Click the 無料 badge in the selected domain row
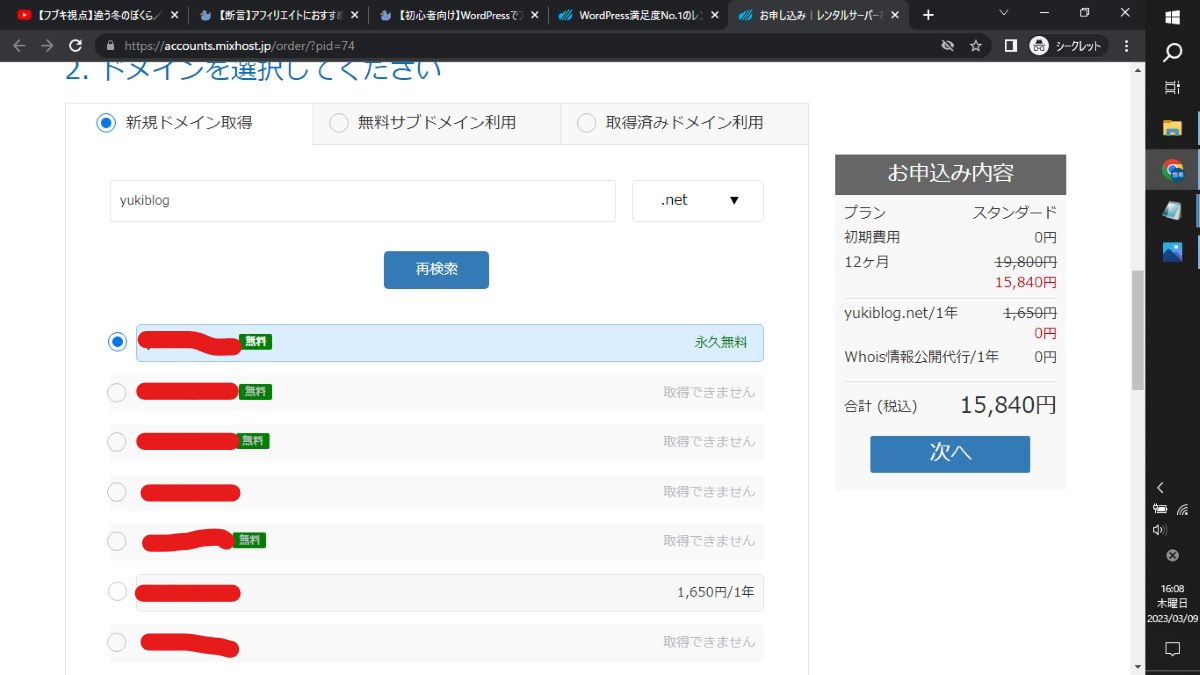 coord(256,342)
